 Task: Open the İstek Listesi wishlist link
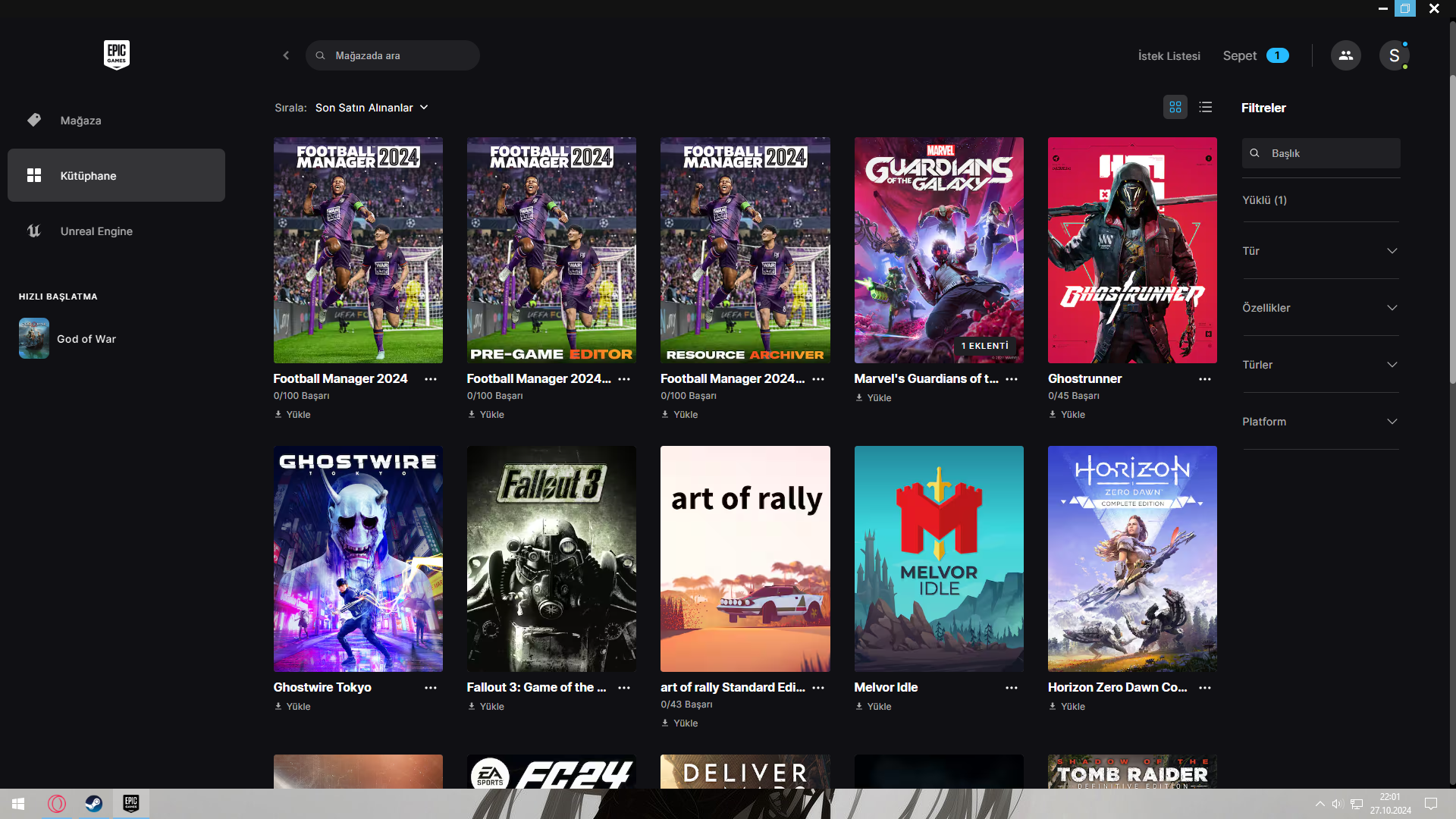tap(1169, 56)
